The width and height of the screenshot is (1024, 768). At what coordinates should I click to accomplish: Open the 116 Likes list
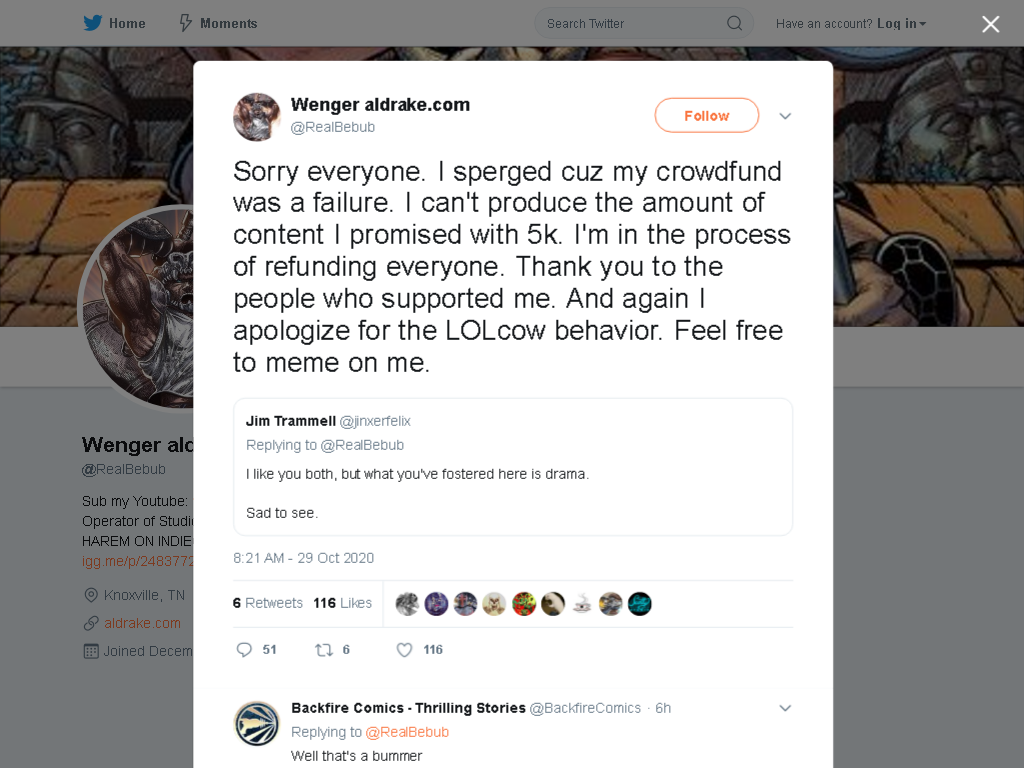pos(342,603)
